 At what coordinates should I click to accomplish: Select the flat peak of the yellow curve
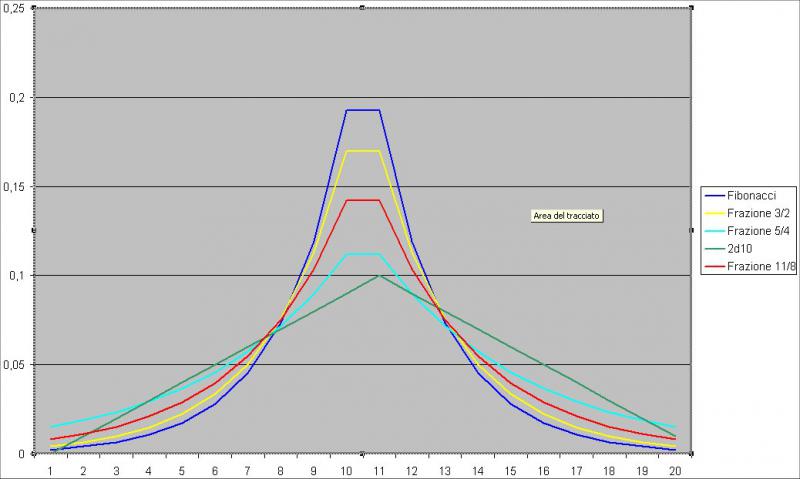(x=362, y=151)
